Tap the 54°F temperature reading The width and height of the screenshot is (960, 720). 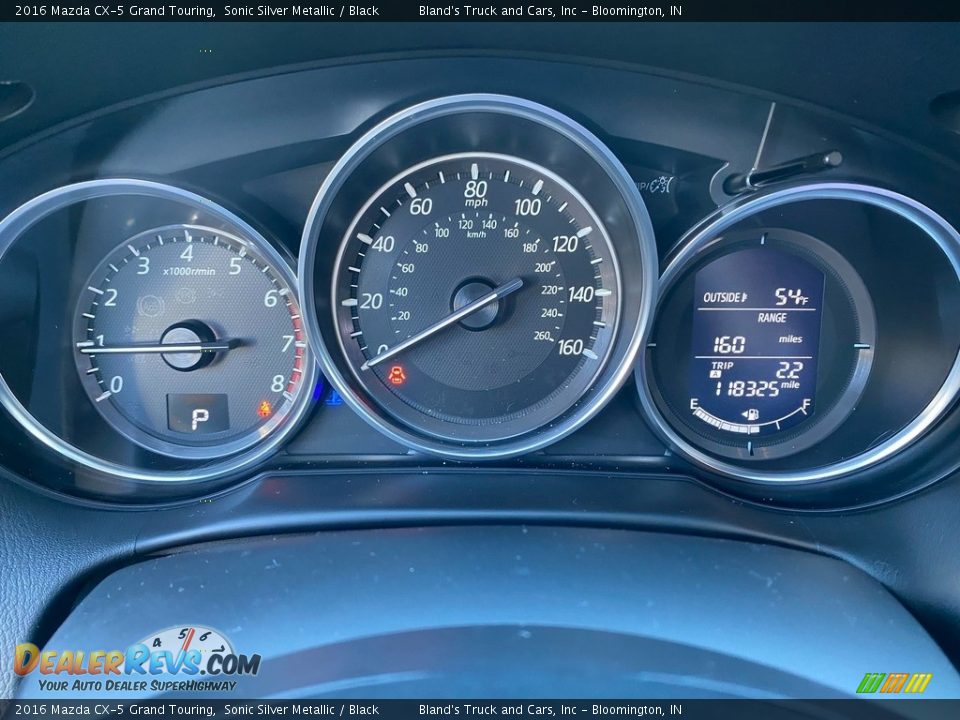pos(791,297)
